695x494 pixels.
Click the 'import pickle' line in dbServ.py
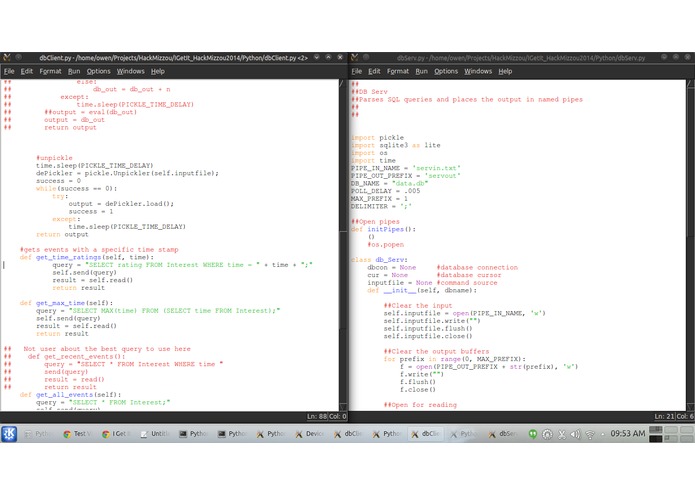click(377, 138)
